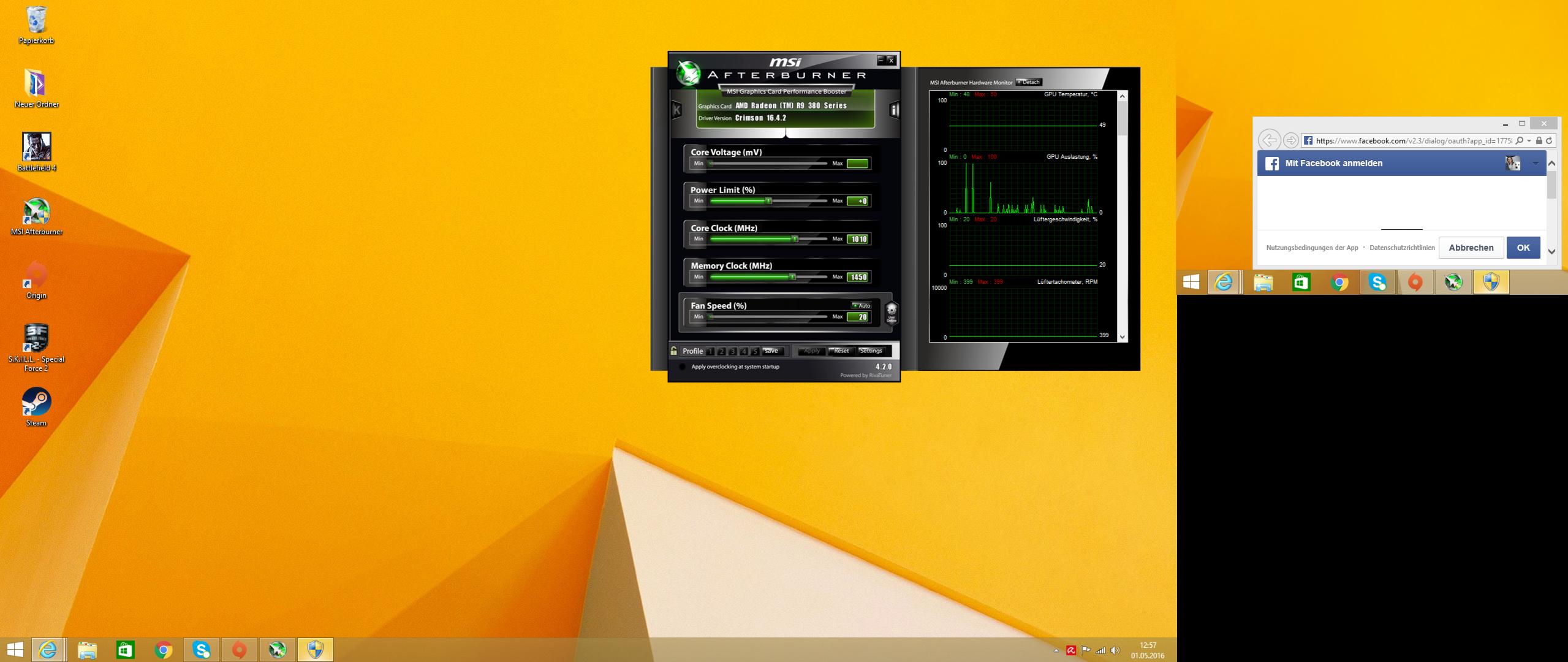
Task: Open the Kombustor 'K' side button
Action: click(676, 110)
